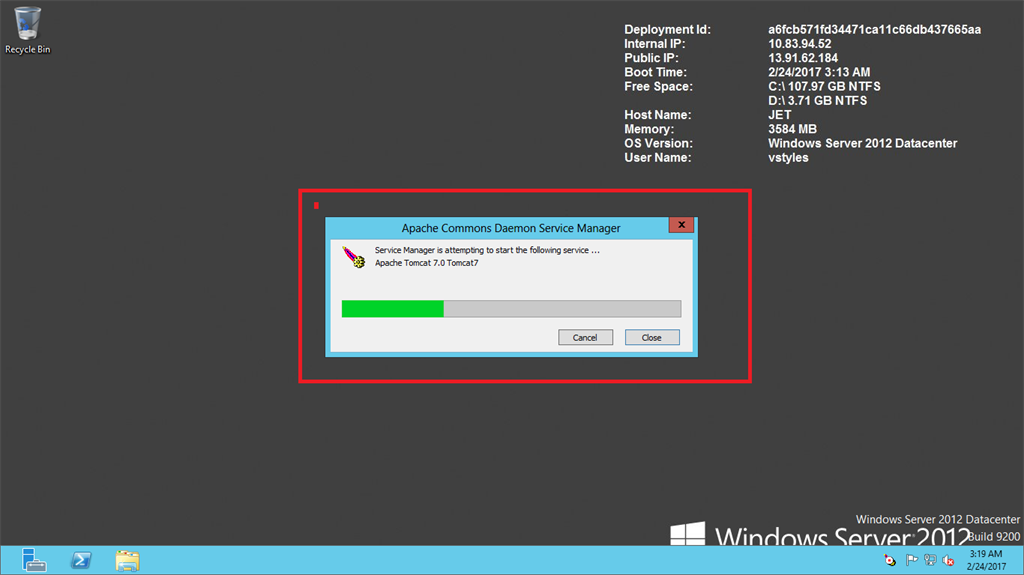Open the taskbar clock showing 3:19 AM
This screenshot has width=1024, height=575.
pos(986,560)
